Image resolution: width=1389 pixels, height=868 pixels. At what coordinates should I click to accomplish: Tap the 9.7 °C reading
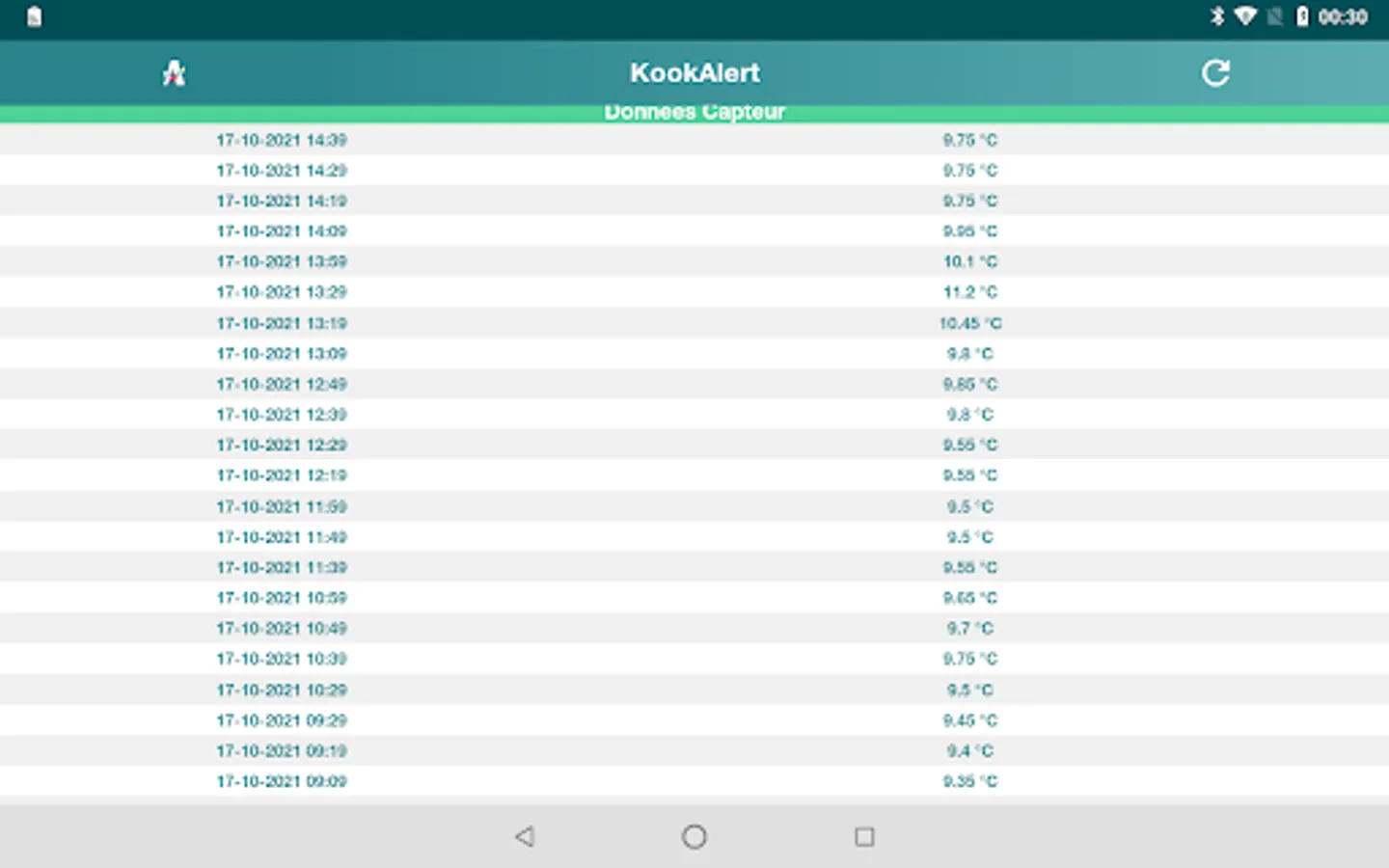[x=970, y=628]
